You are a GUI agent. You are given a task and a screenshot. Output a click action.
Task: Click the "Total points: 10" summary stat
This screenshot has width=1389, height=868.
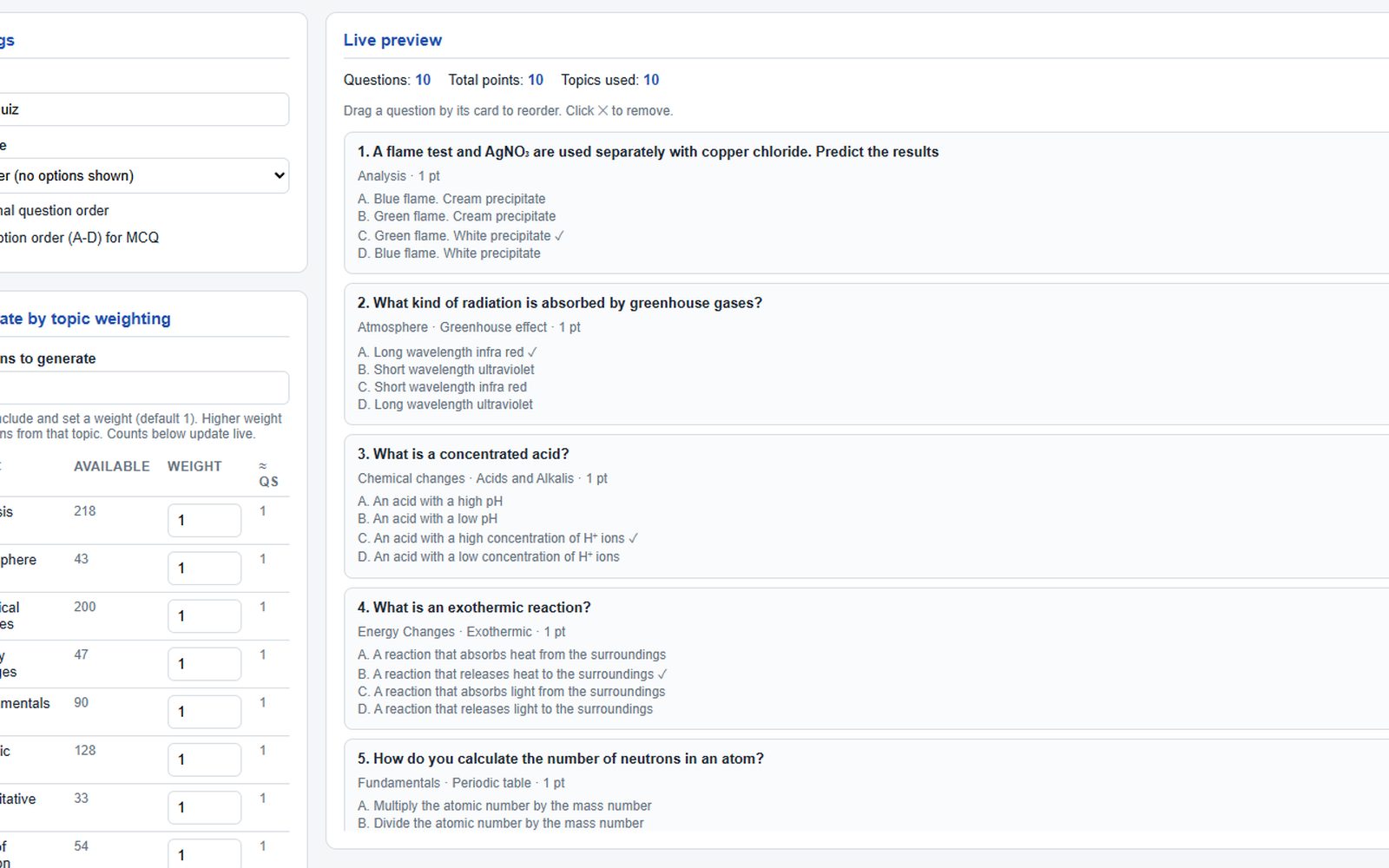496,80
